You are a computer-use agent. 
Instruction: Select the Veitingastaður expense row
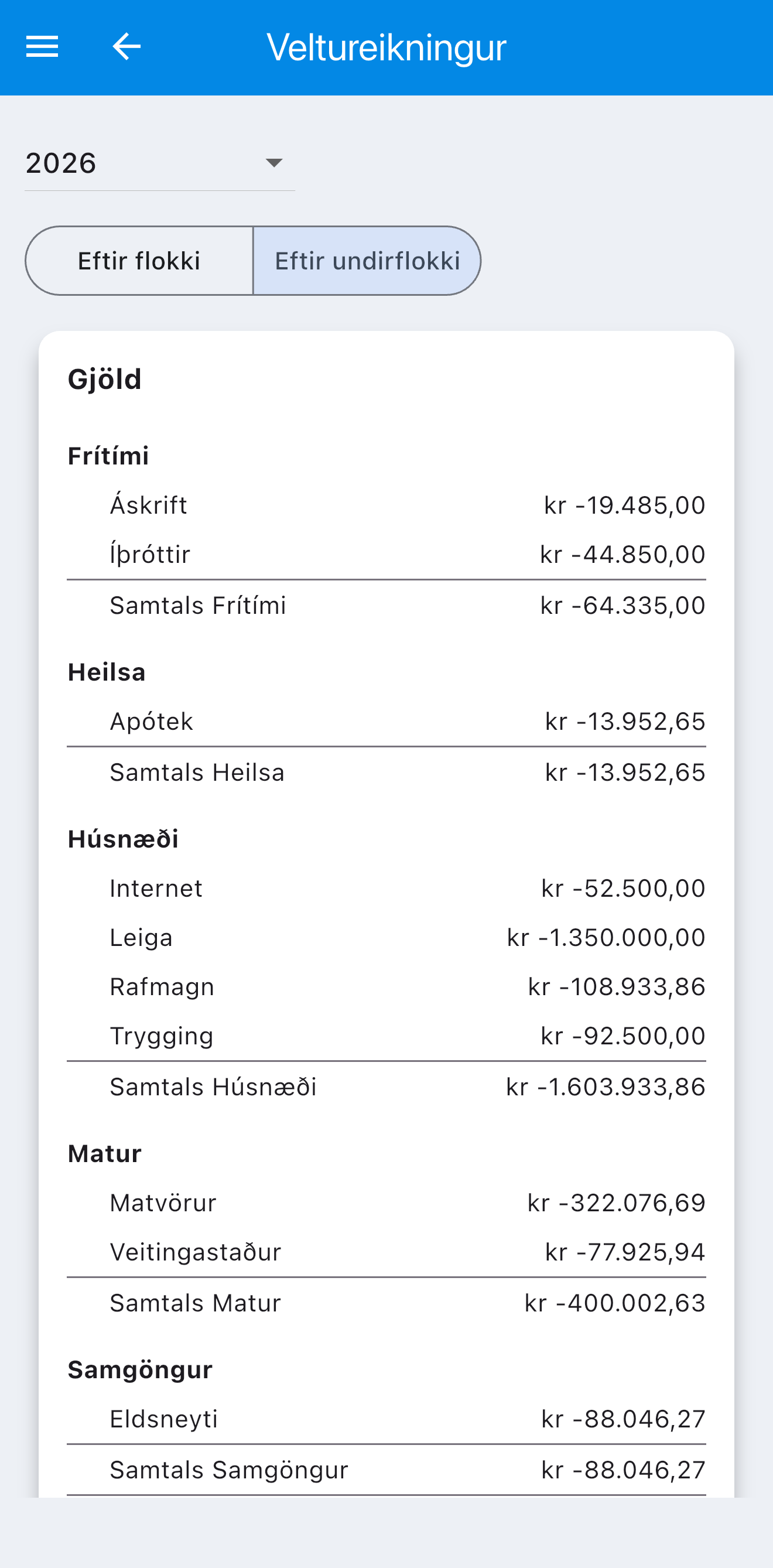pos(386,1252)
